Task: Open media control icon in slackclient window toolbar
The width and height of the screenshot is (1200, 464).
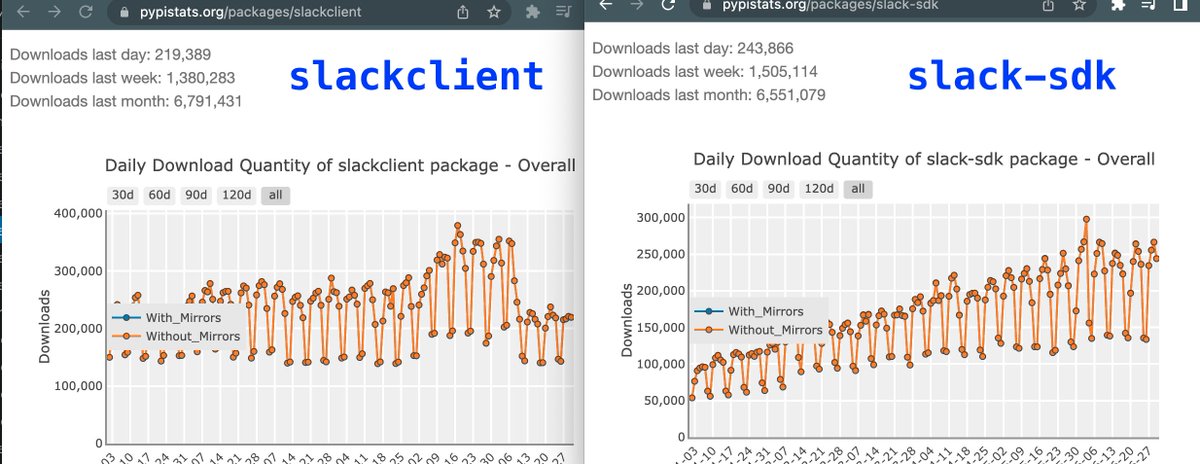Action: [566, 13]
